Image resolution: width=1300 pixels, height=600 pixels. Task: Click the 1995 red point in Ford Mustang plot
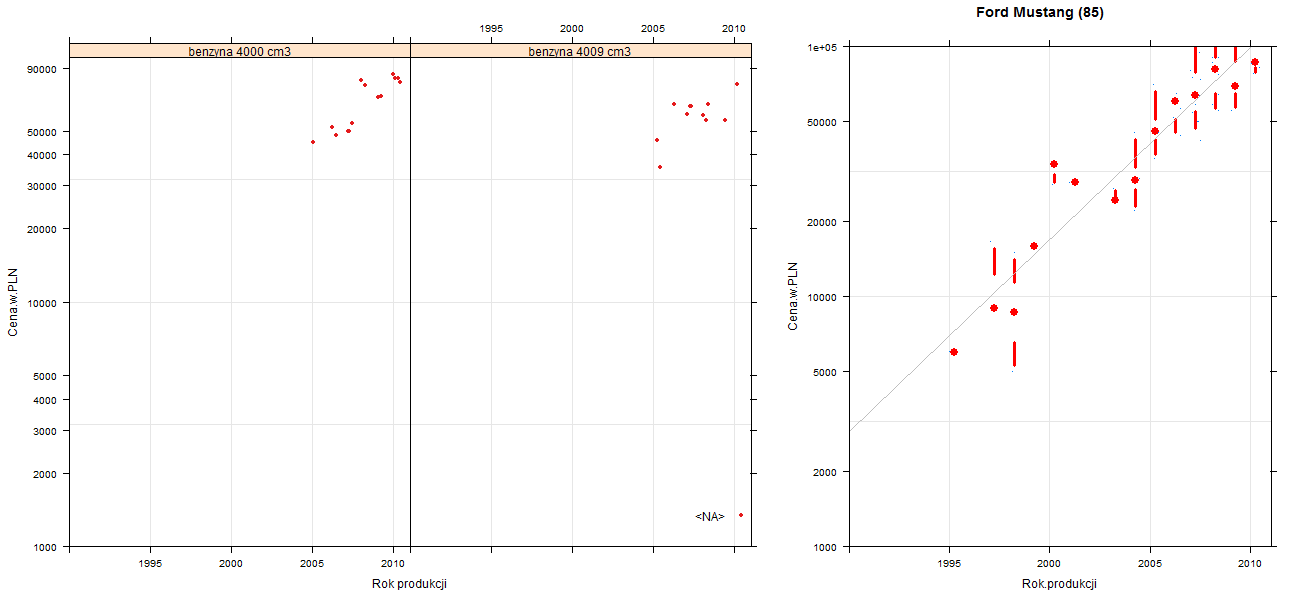click(x=954, y=352)
